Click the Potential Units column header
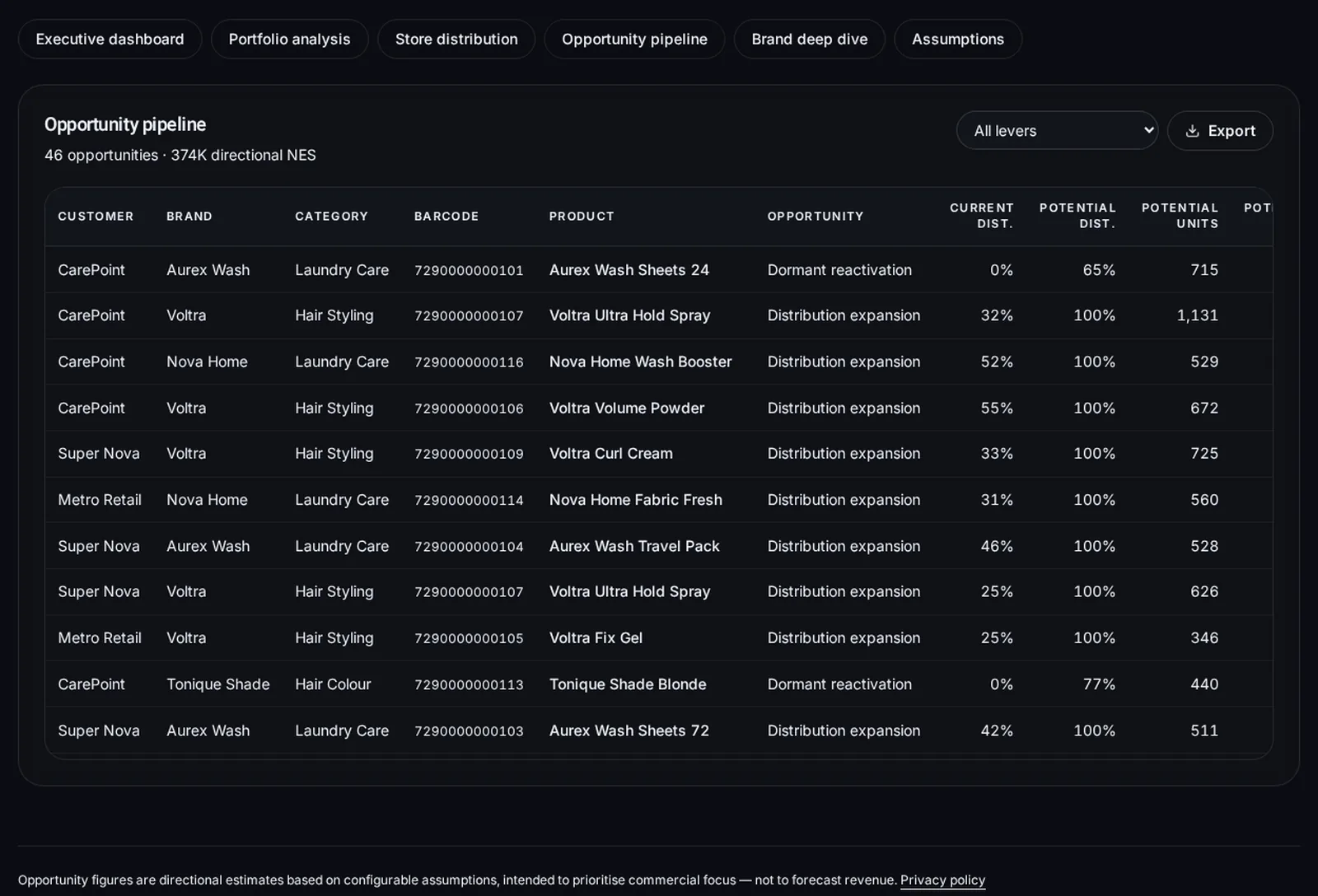Screen dimensions: 1318x896 click(1180, 216)
